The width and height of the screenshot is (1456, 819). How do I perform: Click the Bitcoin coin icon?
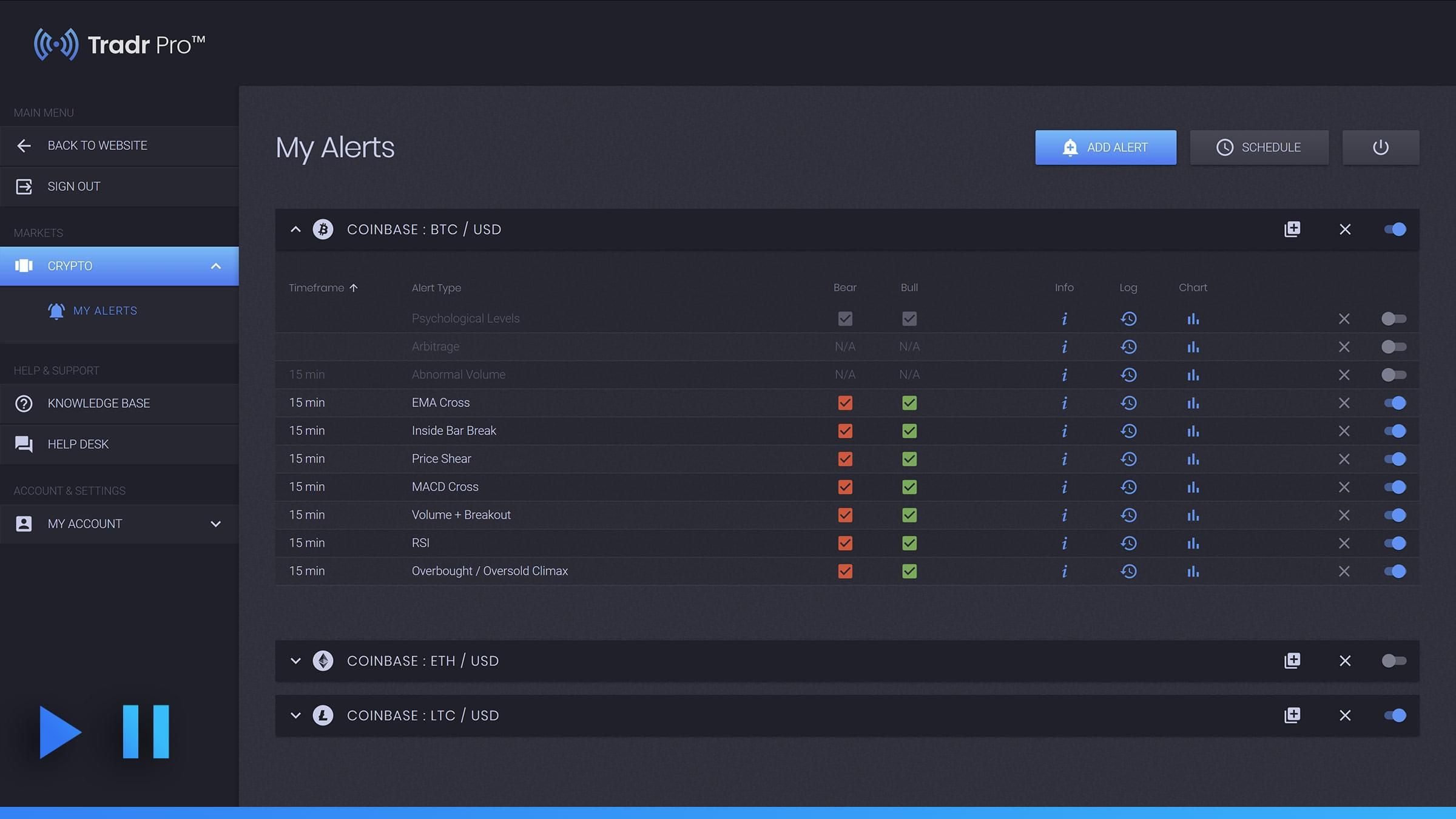pos(323,229)
